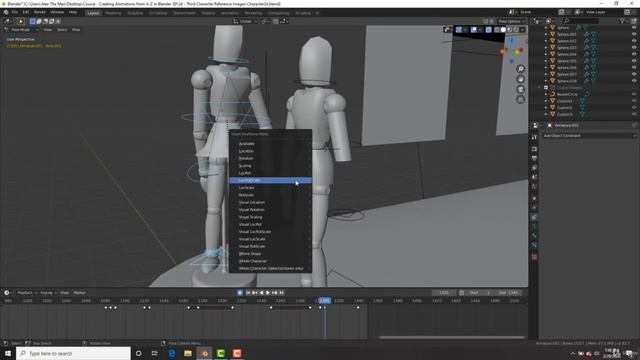This screenshot has width=640, height=360.
Task: Hide Sphere.008 in outliner
Action: (x=634, y=81)
